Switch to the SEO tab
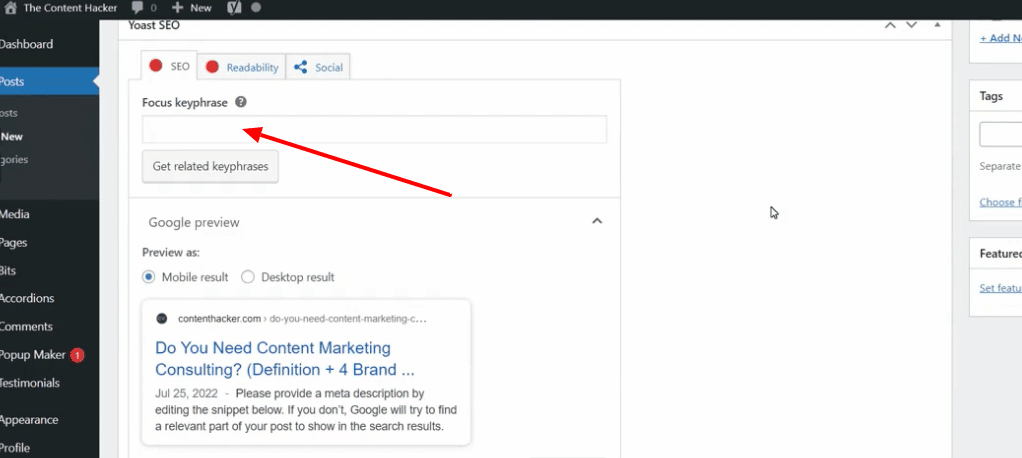This screenshot has height=458, width=1022. click(169, 66)
